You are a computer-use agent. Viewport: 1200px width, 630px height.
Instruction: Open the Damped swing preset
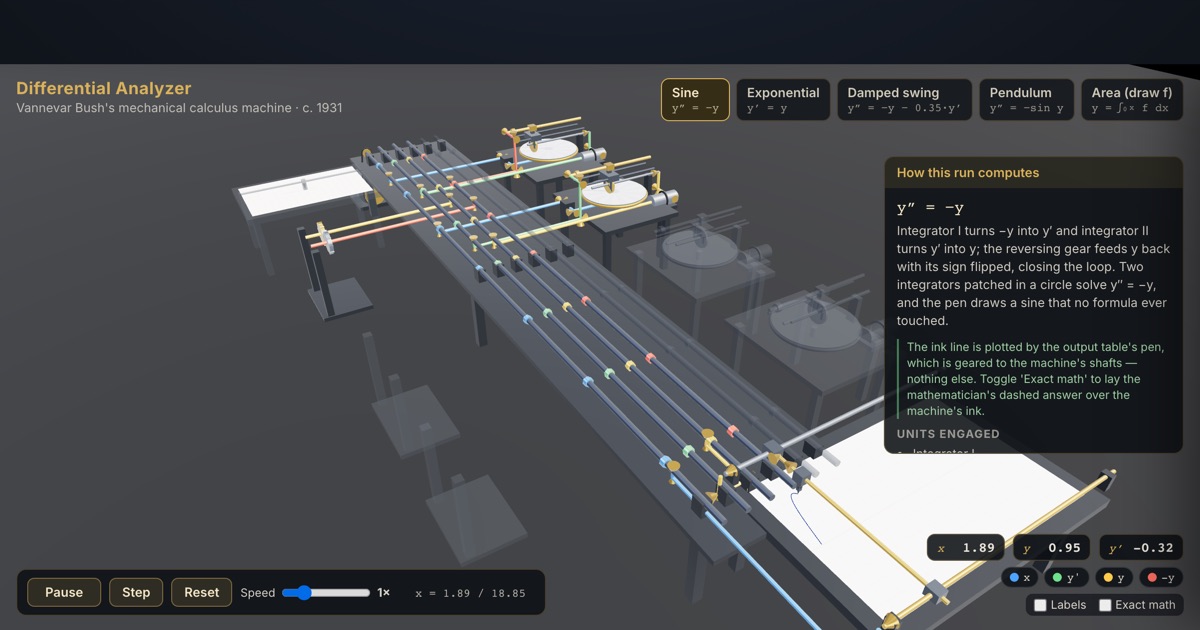(904, 100)
